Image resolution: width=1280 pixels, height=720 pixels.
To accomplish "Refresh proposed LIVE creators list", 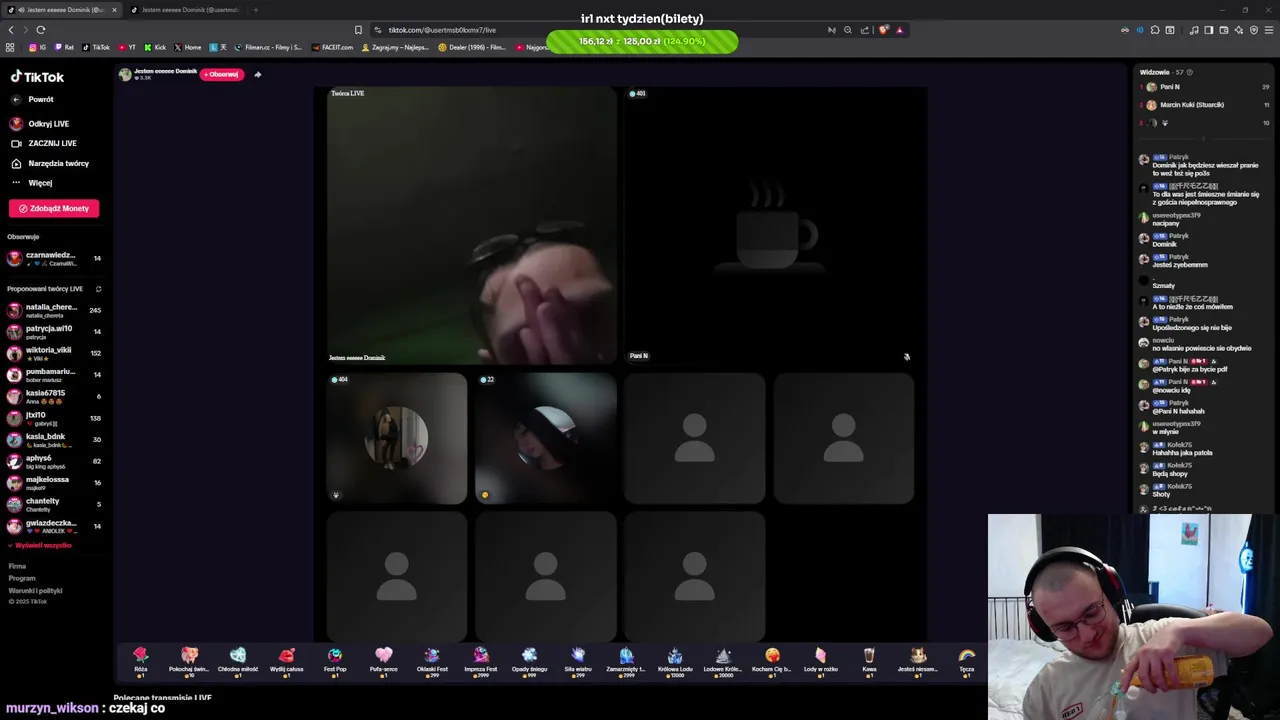I will tap(98, 289).
